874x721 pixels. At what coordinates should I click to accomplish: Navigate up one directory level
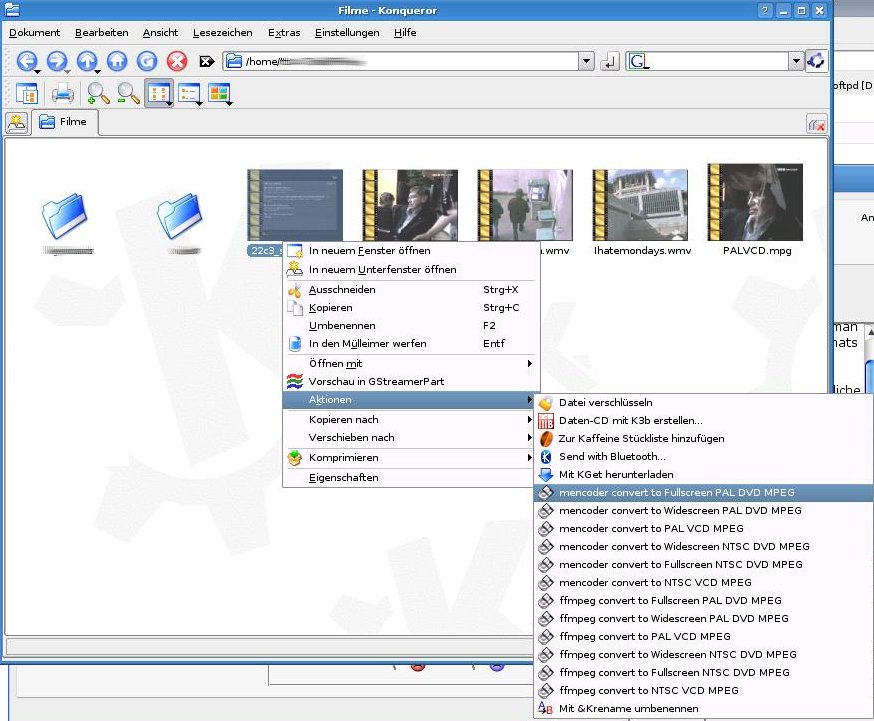coord(87,61)
